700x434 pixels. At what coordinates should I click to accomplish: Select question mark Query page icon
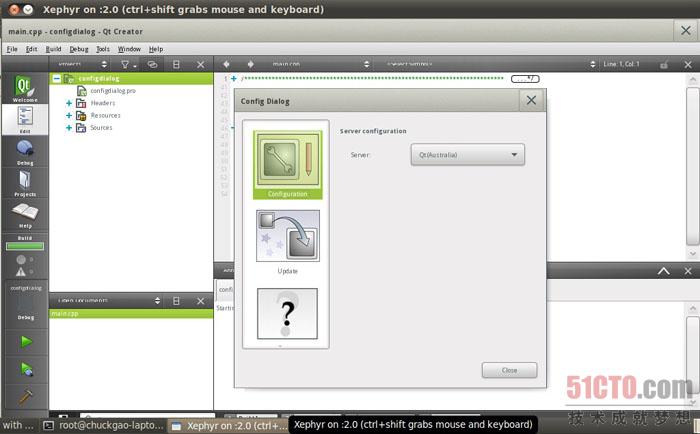pyautogui.click(x=288, y=313)
